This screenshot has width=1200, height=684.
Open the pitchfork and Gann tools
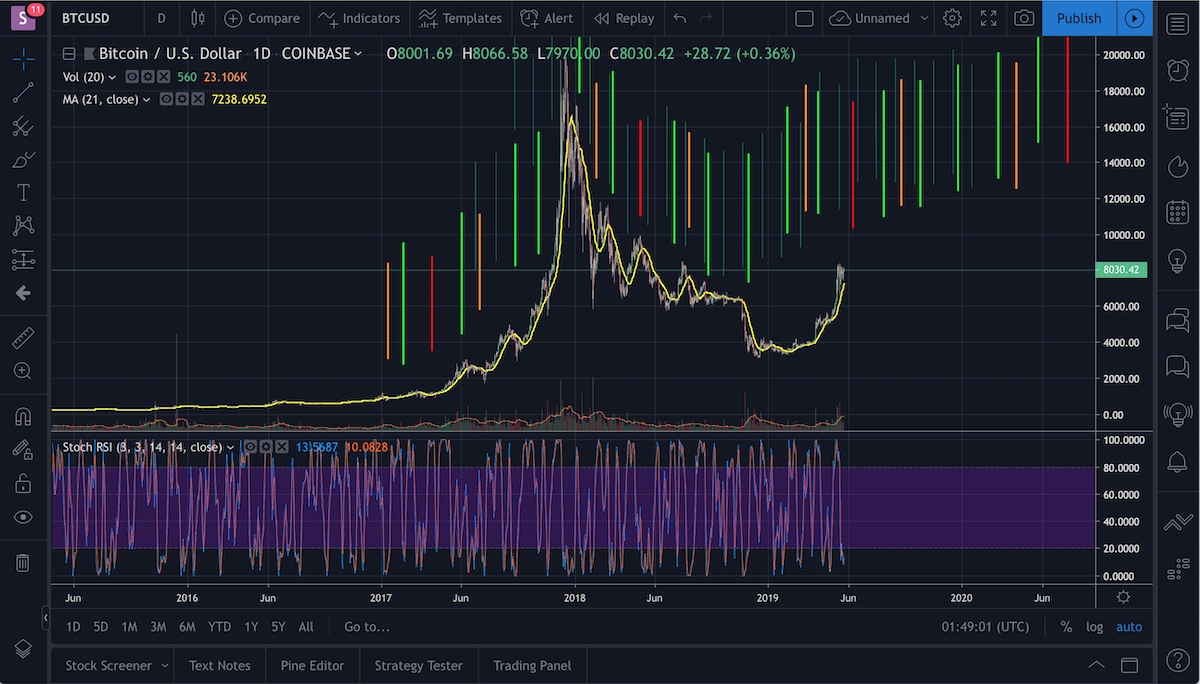tap(23, 126)
